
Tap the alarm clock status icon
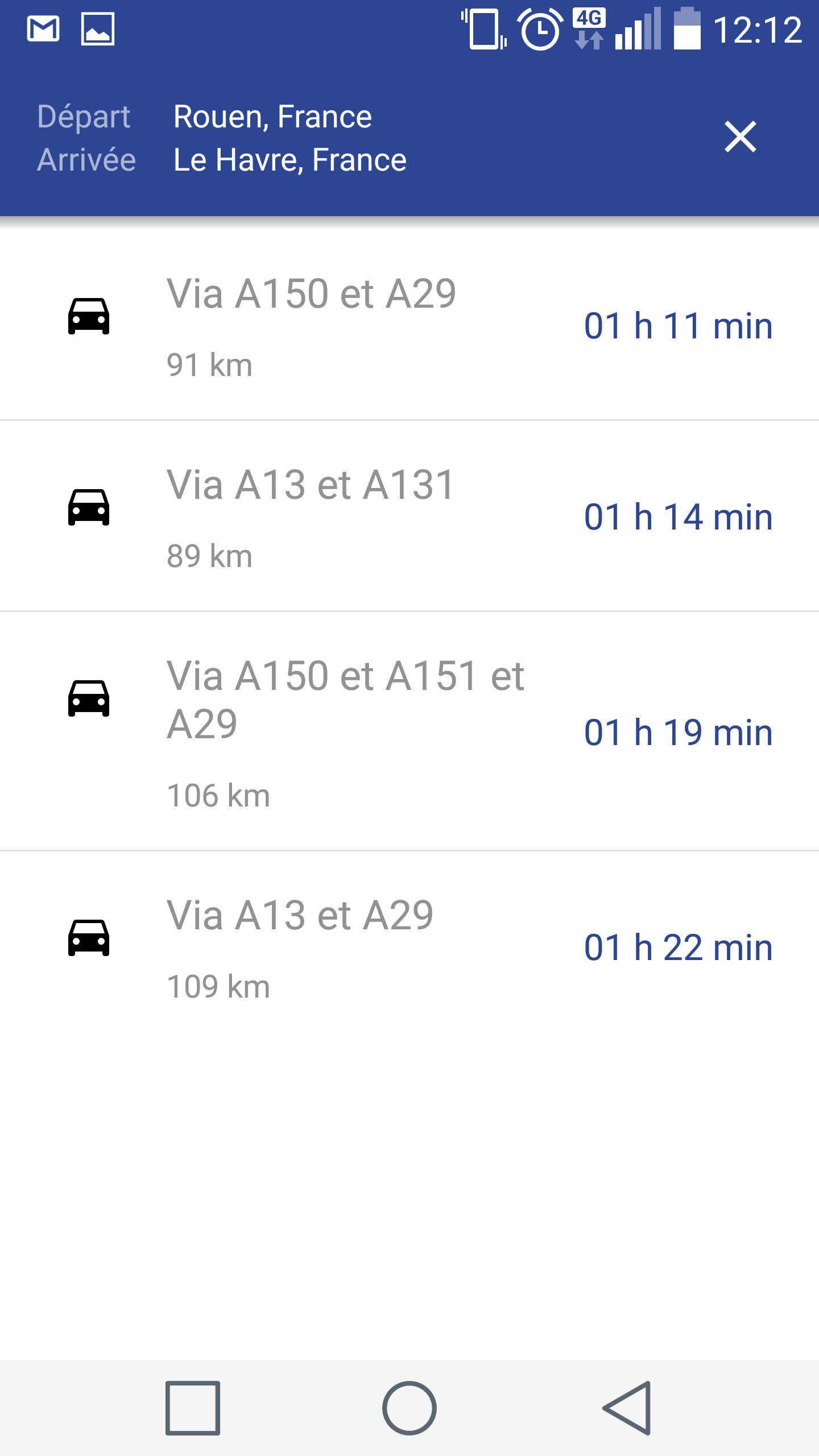tap(539, 30)
